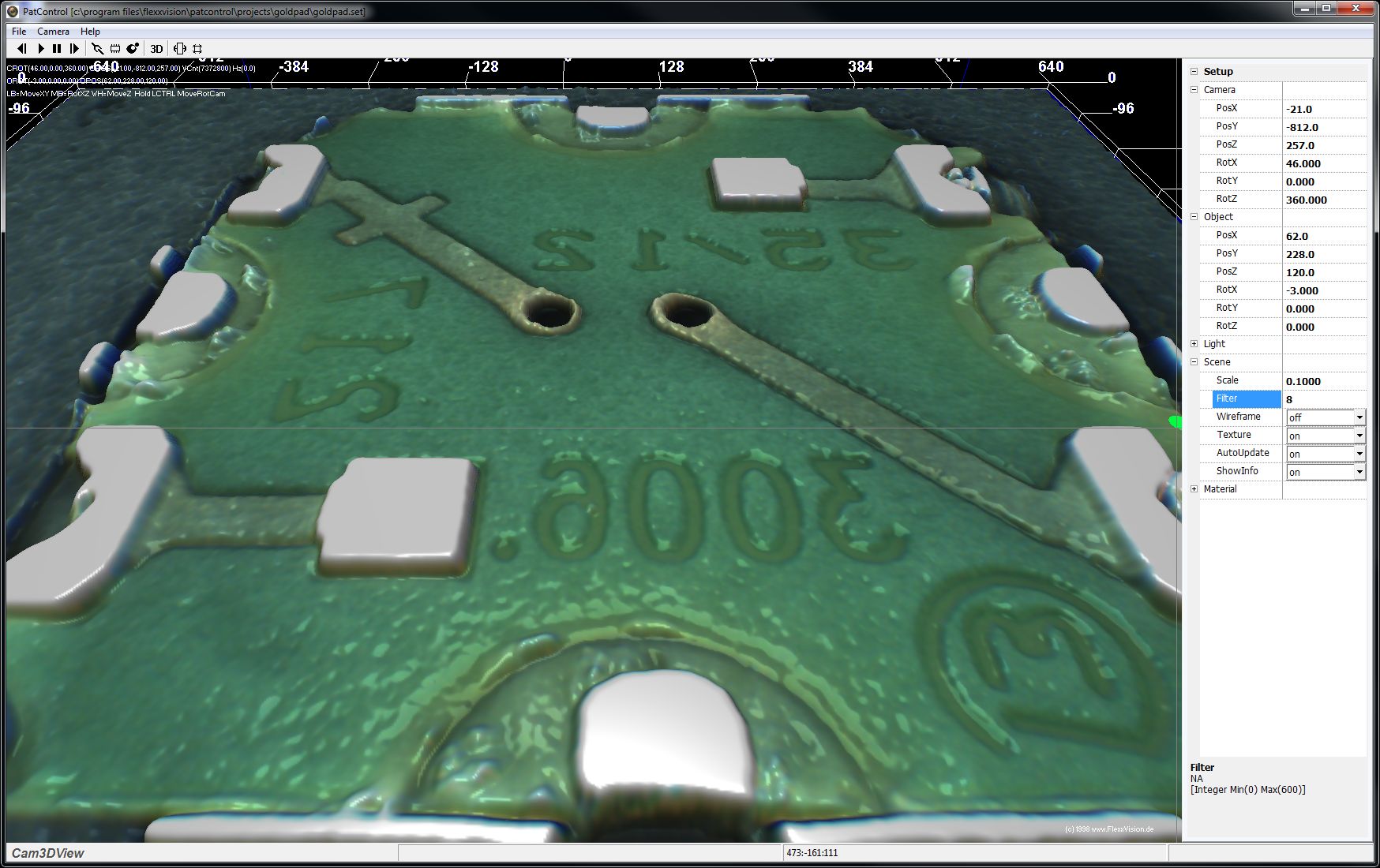Open the ShowInfo dropdown

[x=1359, y=472]
